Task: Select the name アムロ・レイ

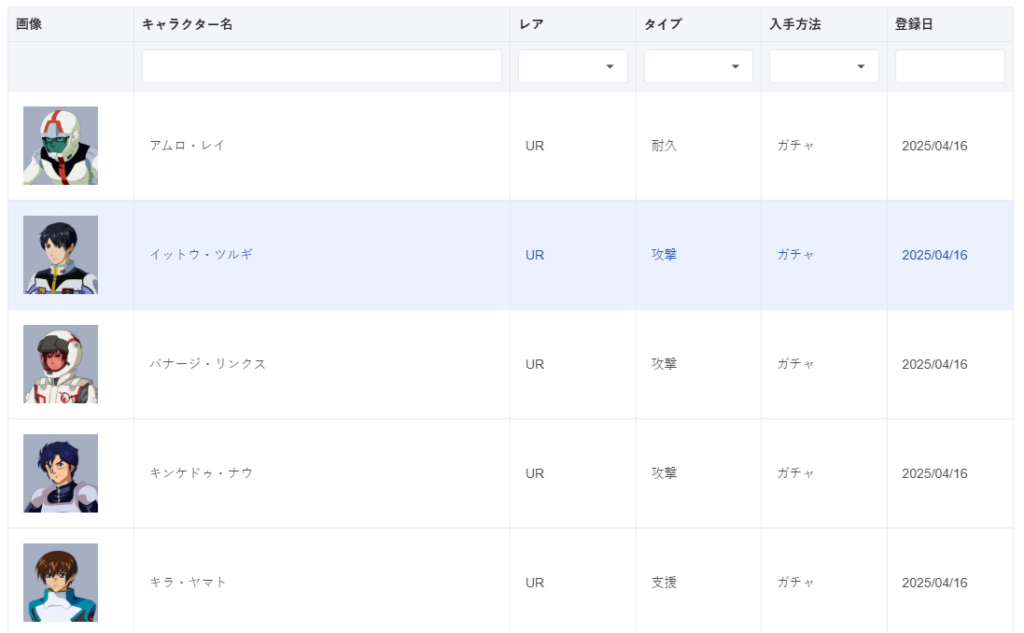Action: (187, 145)
